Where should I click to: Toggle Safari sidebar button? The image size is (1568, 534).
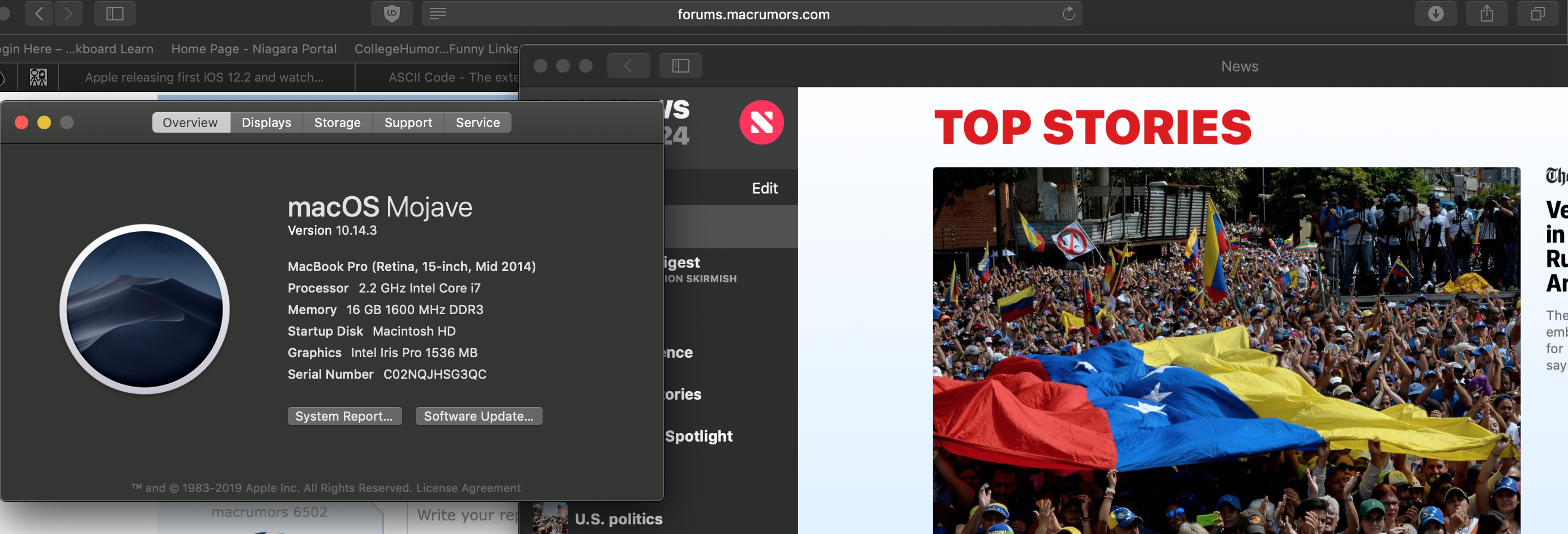pos(114,14)
